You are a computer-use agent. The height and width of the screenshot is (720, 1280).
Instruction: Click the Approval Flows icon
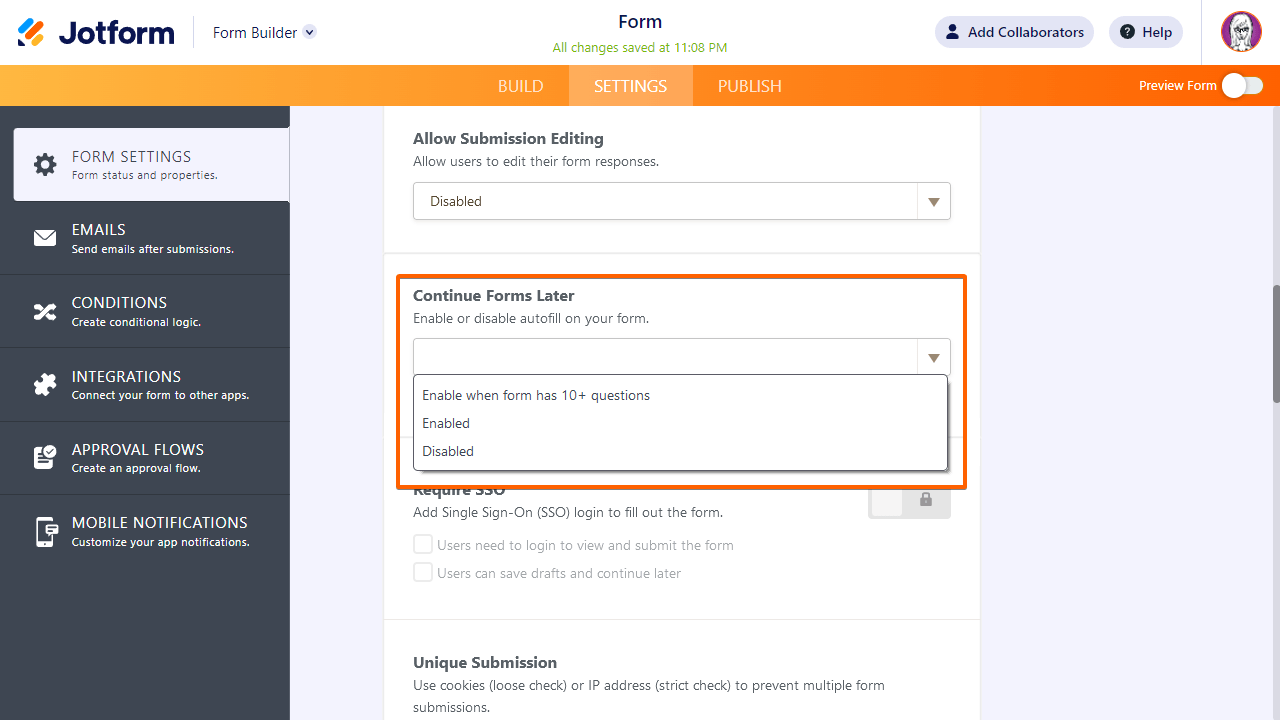[x=45, y=458]
